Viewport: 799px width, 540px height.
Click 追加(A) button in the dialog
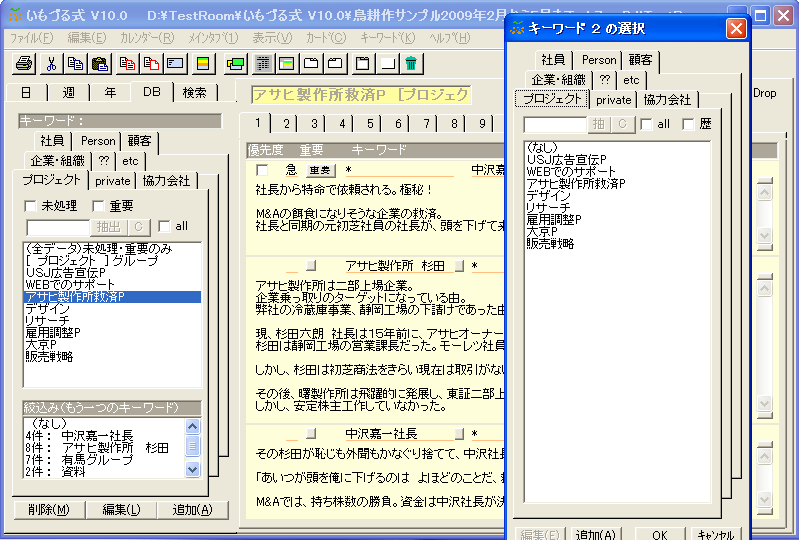coord(596,534)
